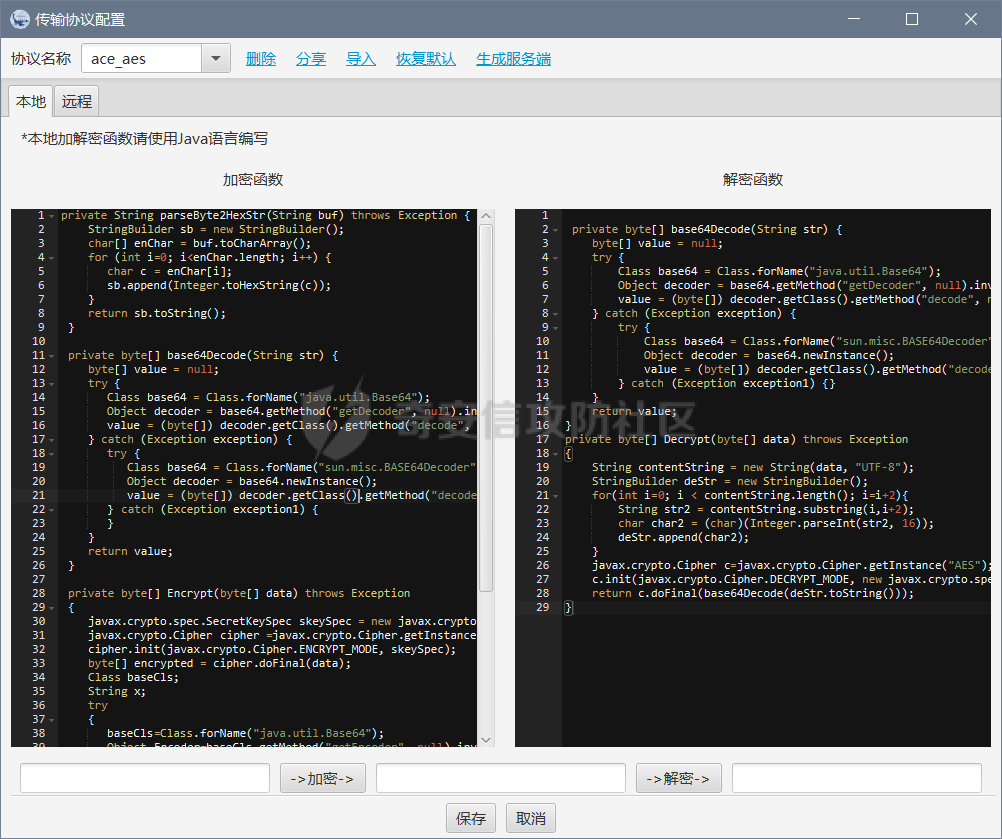1002x839 pixels.
Task: Cancel with the 取消 button
Action: point(531,818)
